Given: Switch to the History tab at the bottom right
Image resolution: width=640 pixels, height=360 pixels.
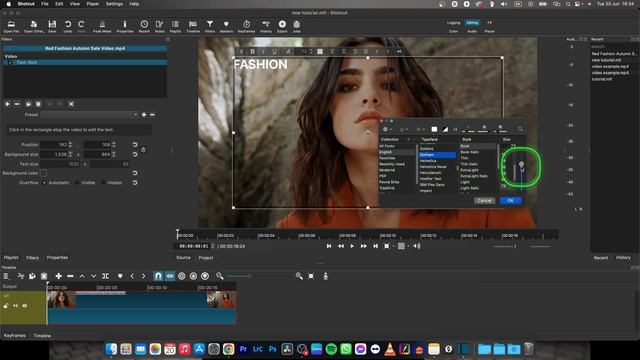Looking at the screenshot, I should click(x=623, y=258).
